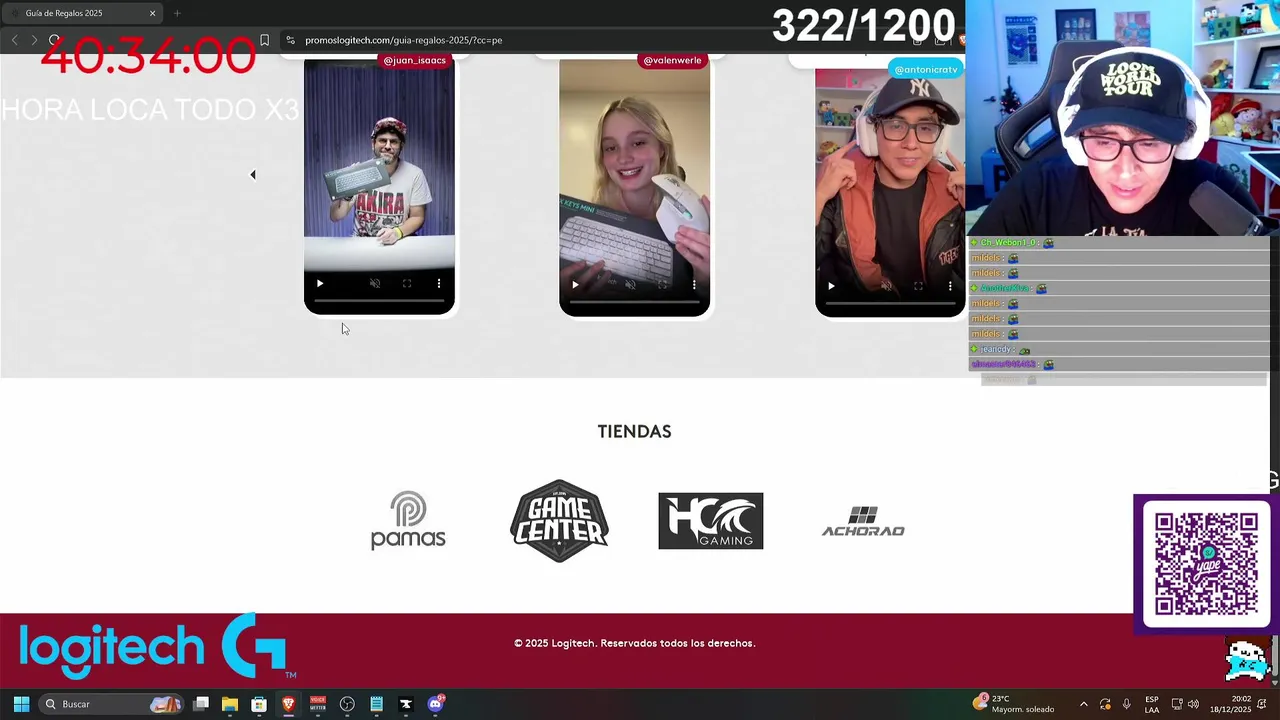Open the @juan_isaacs video thumbnail

pyautogui.click(x=379, y=185)
